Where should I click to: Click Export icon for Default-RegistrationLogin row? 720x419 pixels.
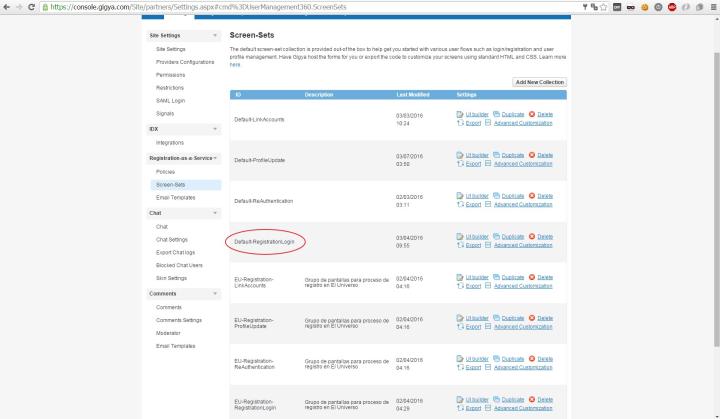click(x=460, y=245)
